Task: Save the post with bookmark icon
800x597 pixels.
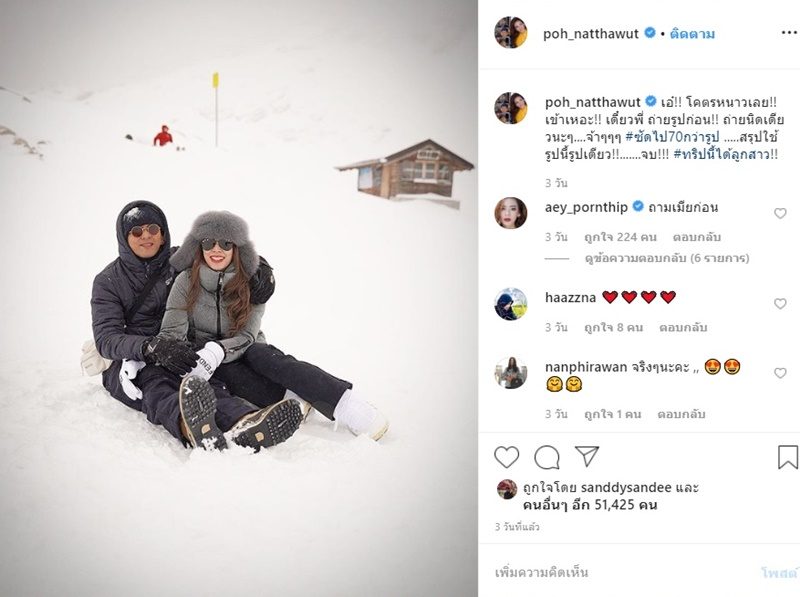Action: [788, 457]
